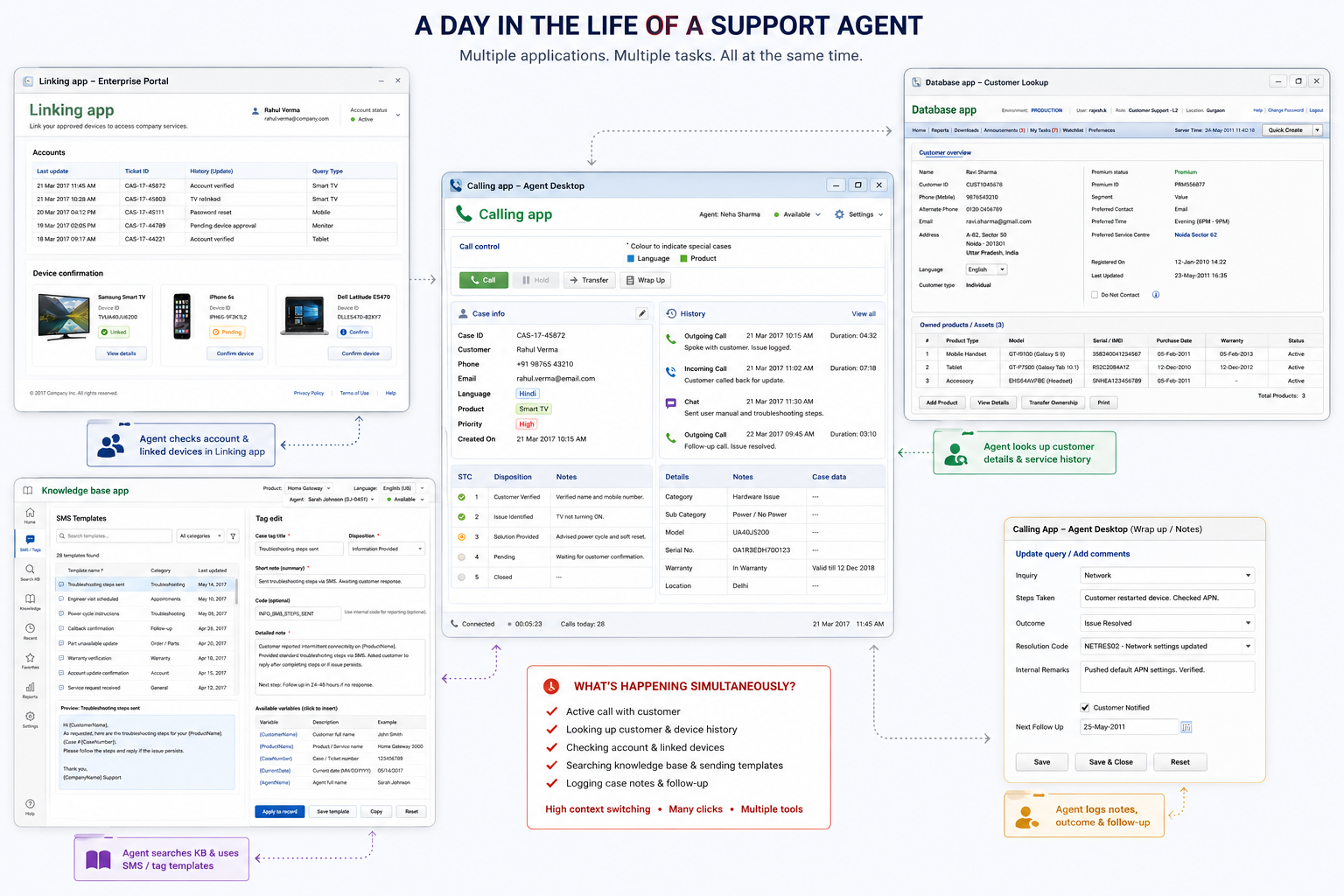Viewport: 1344px width, 896px height.
Task: Toggle Troubleshooting steps sent template row icon
Action: [x=61, y=584]
